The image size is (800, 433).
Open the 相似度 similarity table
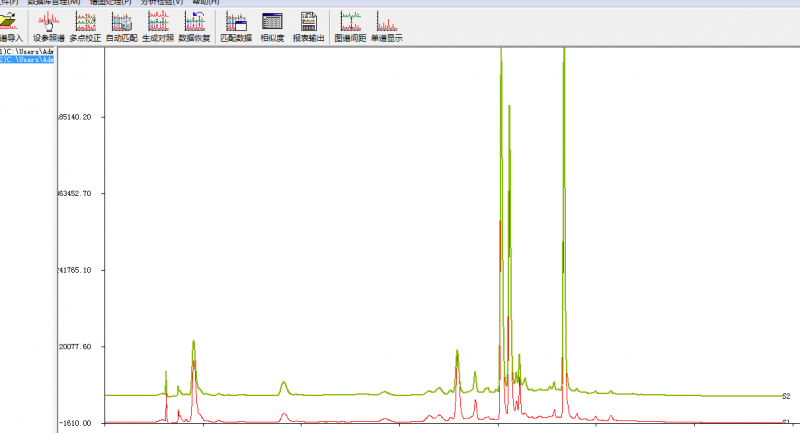pos(272,27)
